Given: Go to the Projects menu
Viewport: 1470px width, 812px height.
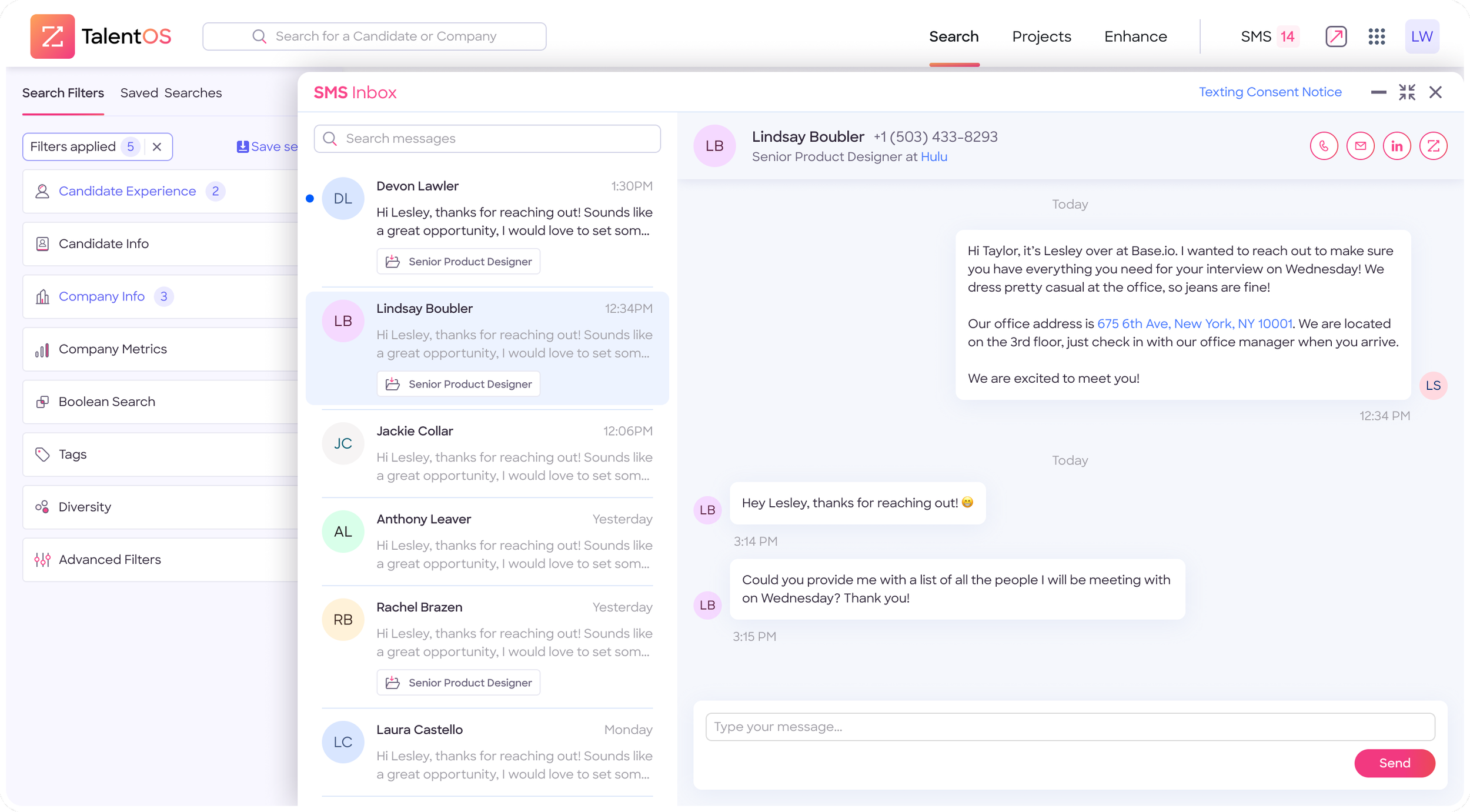Looking at the screenshot, I should point(1041,36).
